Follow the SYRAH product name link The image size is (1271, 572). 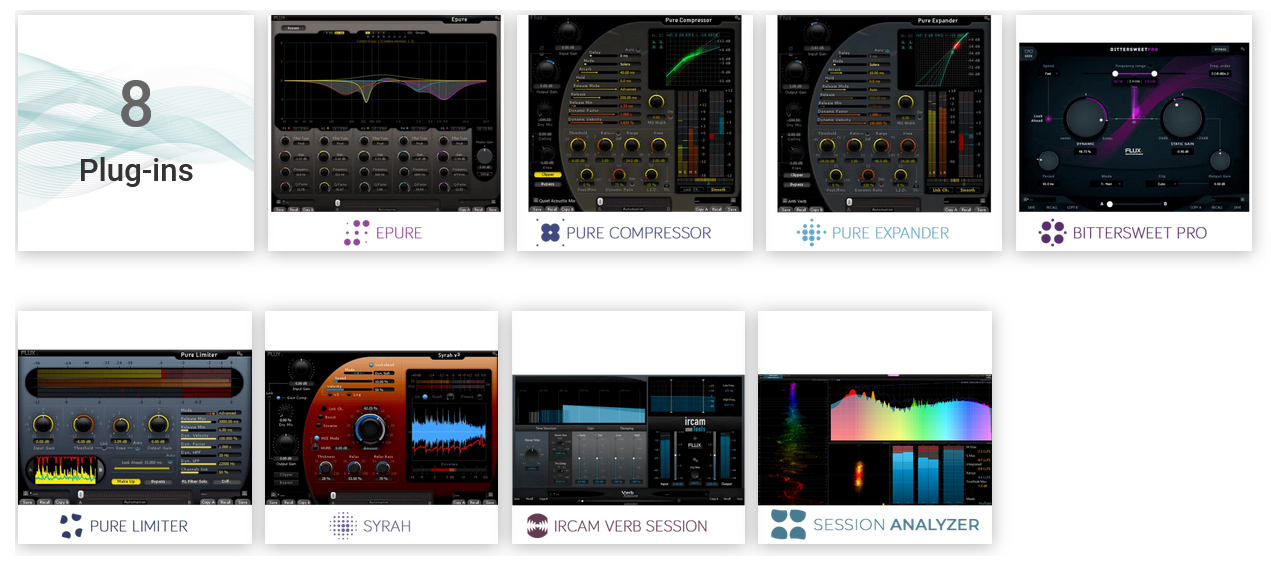pos(387,526)
